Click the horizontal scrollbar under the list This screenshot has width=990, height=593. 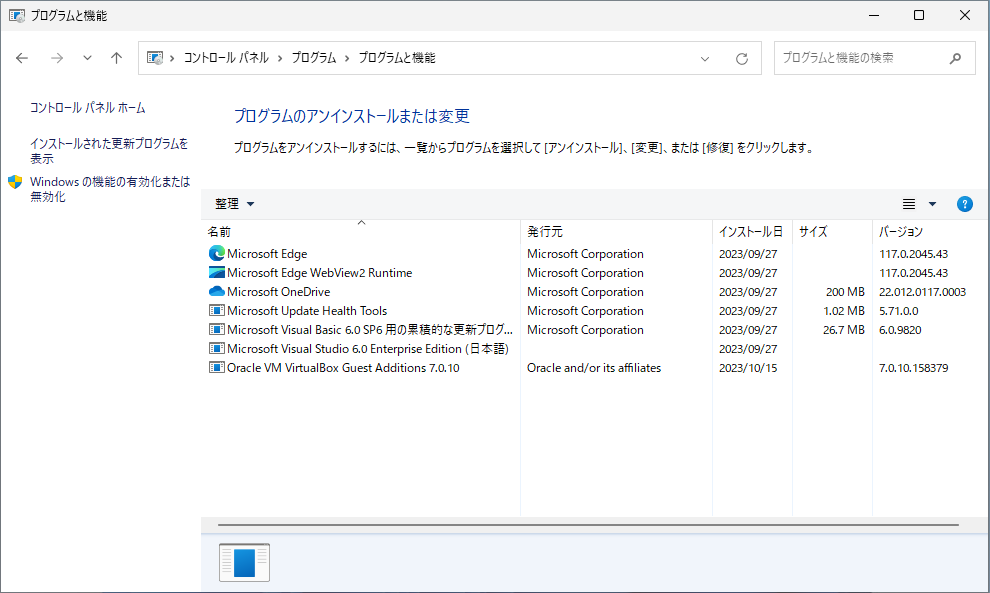(x=588, y=525)
